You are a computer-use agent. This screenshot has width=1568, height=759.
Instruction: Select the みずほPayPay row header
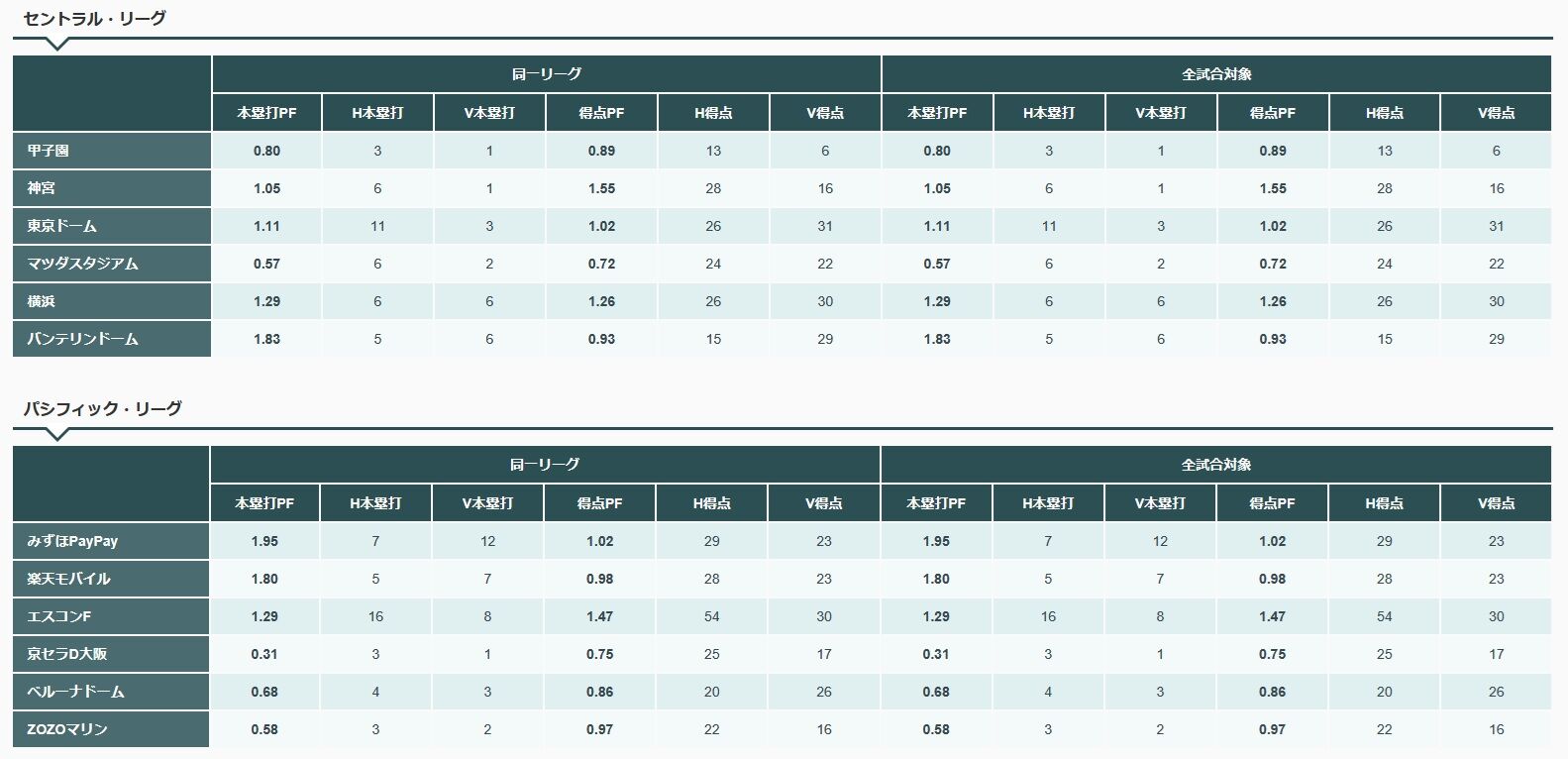(x=111, y=541)
